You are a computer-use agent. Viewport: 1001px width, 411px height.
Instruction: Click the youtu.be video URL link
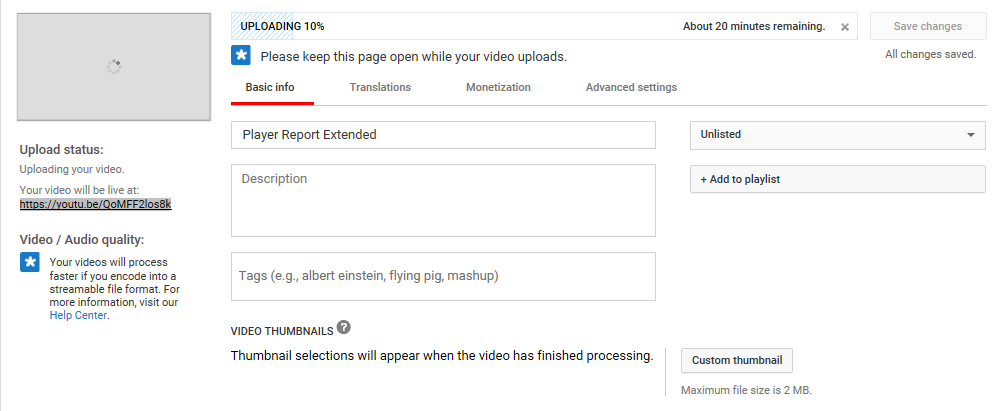click(x=96, y=204)
